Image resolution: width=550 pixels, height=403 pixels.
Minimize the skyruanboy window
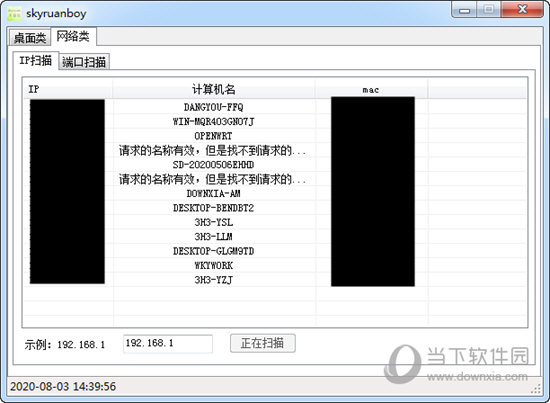click(x=464, y=9)
